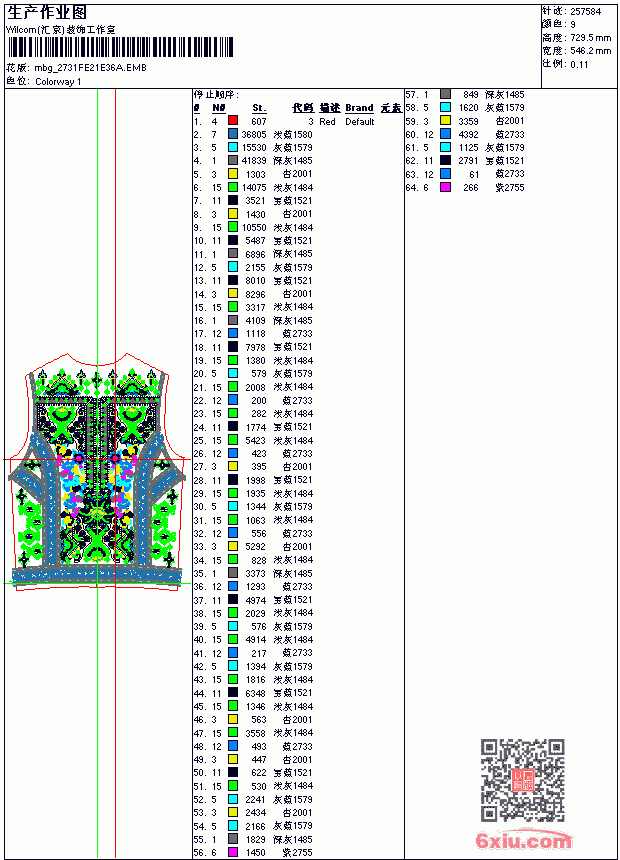Viewport: 620px width, 860px height.
Task: Click the gray swatch in row 57
Action: point(446,94)
